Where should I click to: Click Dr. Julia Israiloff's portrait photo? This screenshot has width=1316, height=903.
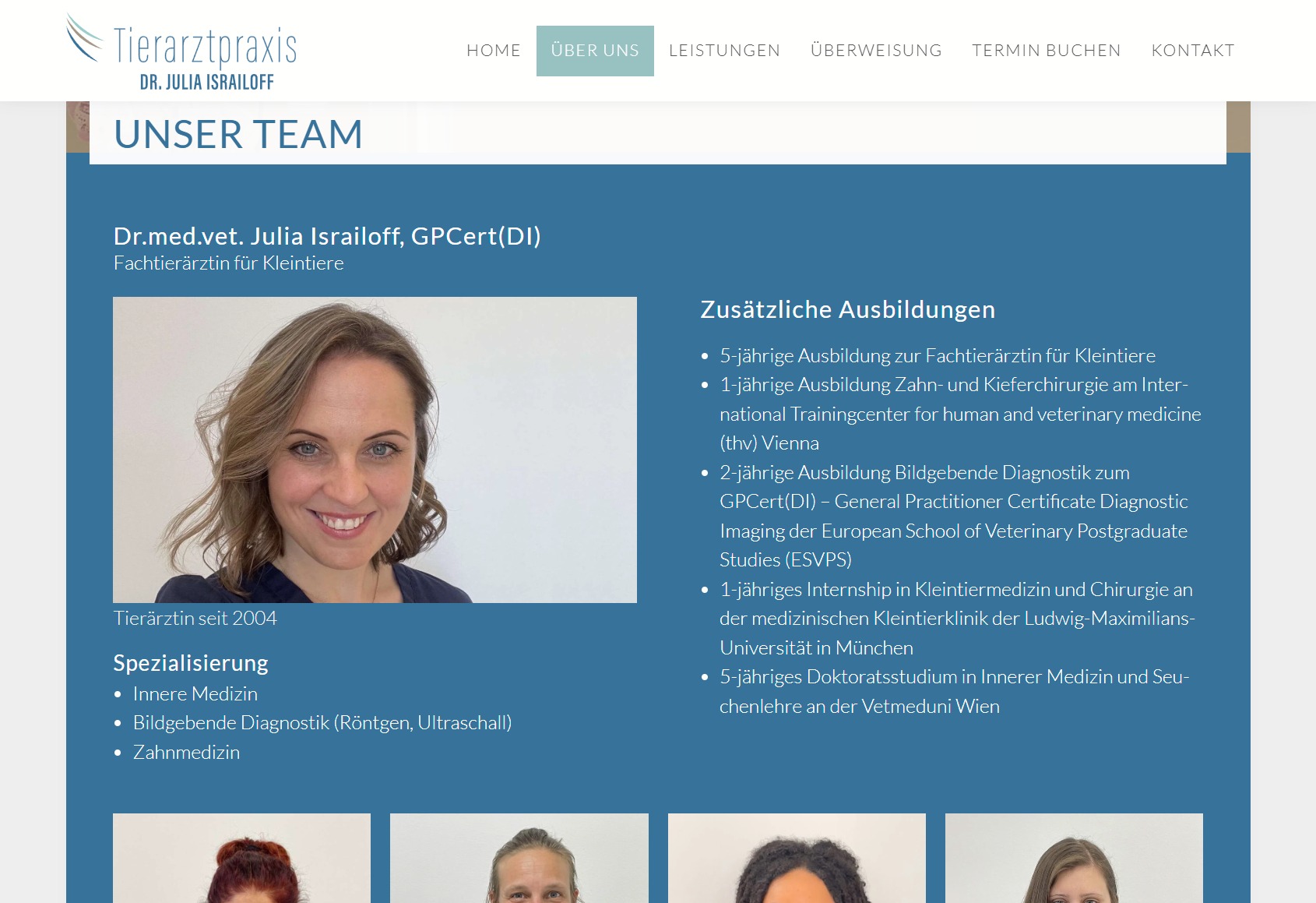coord(375,450)
